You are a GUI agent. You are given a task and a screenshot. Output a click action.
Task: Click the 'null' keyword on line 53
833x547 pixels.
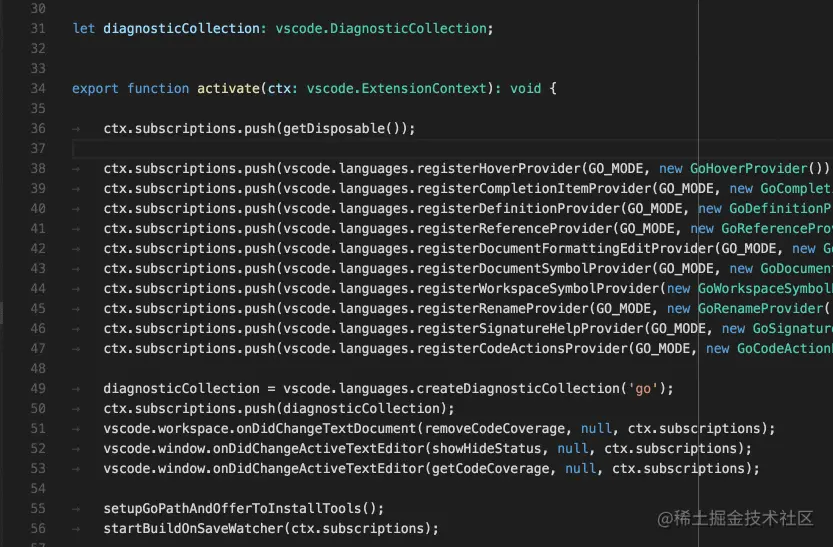click(x=581, y=468)
